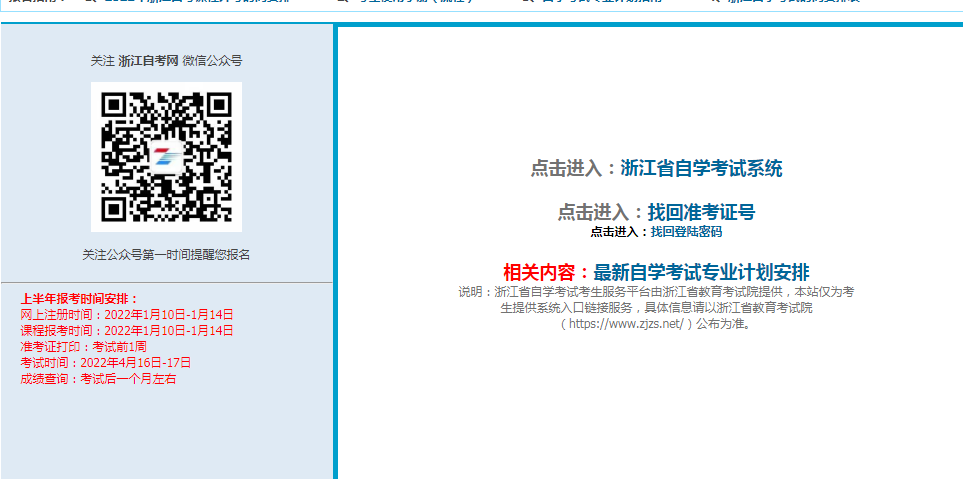Click the WeChat QR code image
Screen dimensions: 963x479
click(166, 157)
